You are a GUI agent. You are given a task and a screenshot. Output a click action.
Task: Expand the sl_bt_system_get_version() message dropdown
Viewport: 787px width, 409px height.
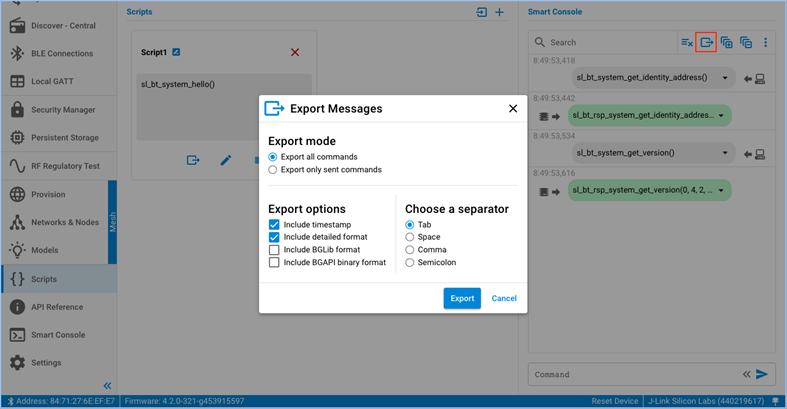pyautogui.click(x=725, y=153)
